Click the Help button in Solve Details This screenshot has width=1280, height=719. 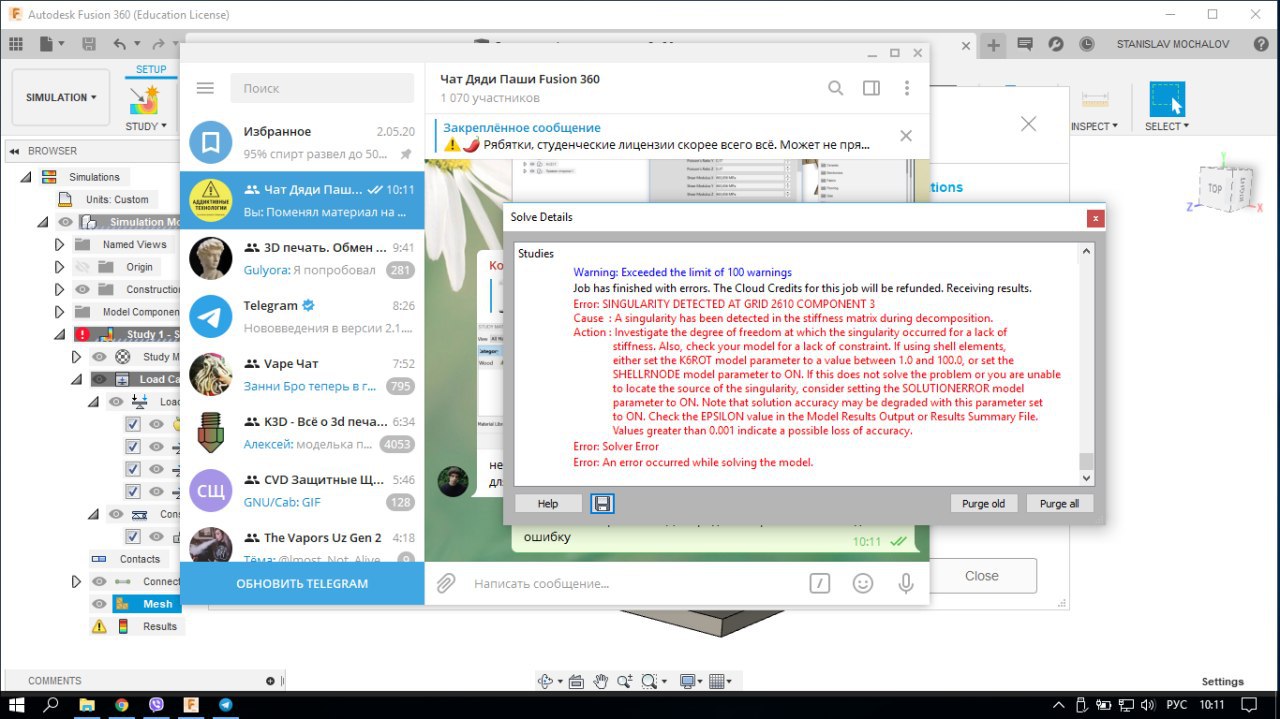click(x=548, y=503)
